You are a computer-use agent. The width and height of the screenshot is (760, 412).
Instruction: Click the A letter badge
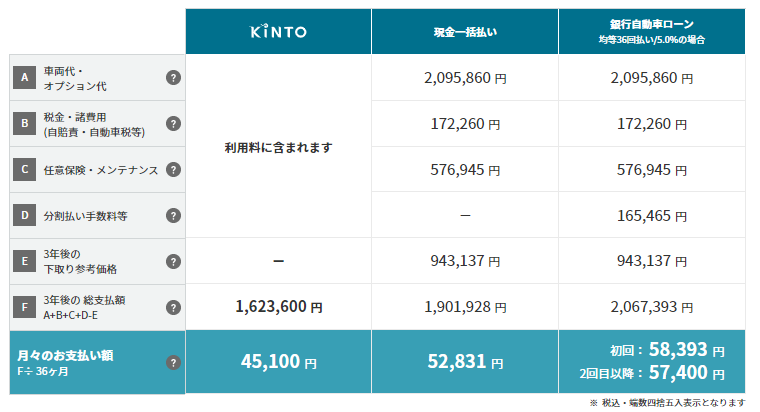tap(24, 78)
